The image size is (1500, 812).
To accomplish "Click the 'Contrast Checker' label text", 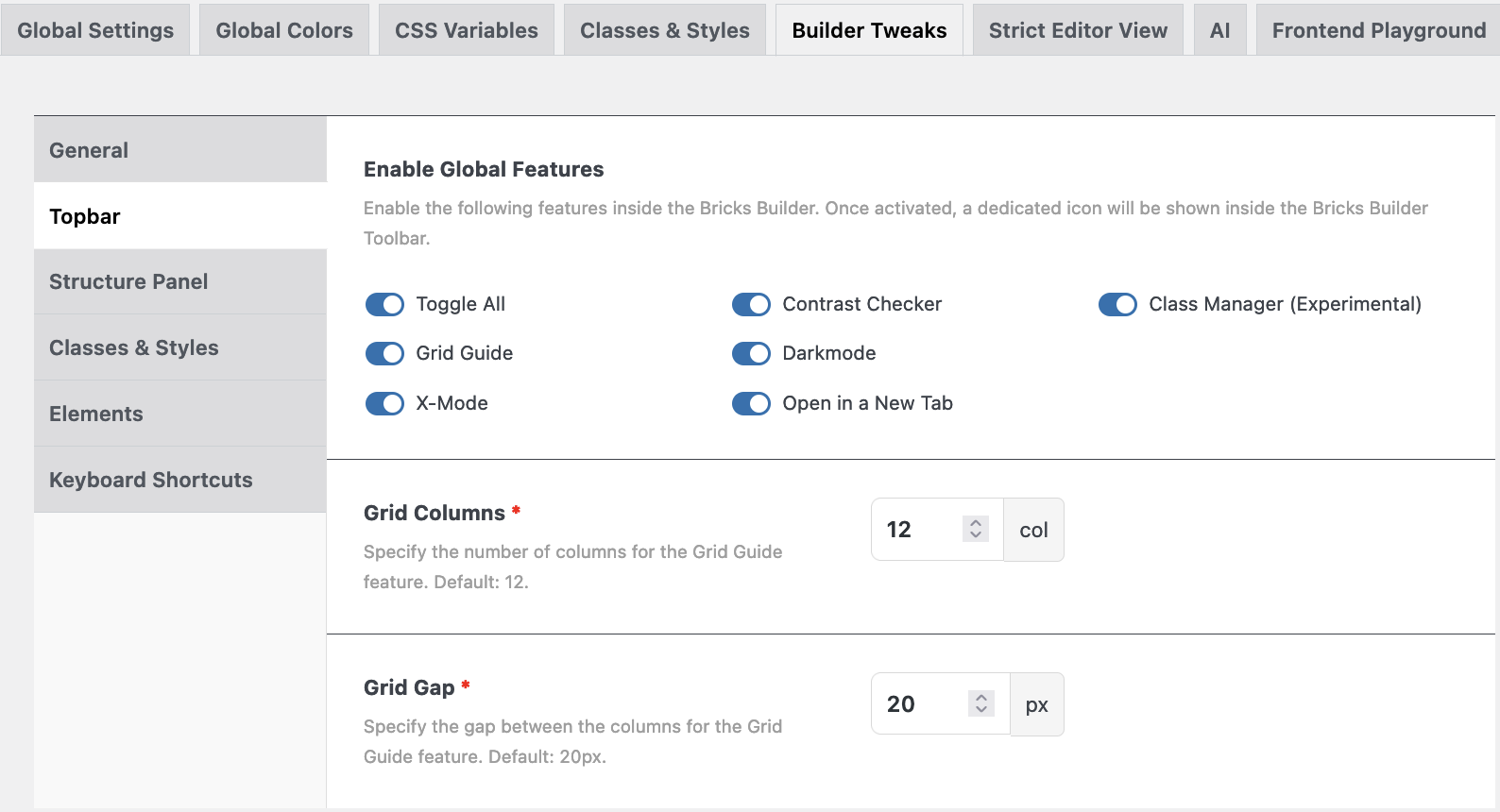I will coord(861,304).
